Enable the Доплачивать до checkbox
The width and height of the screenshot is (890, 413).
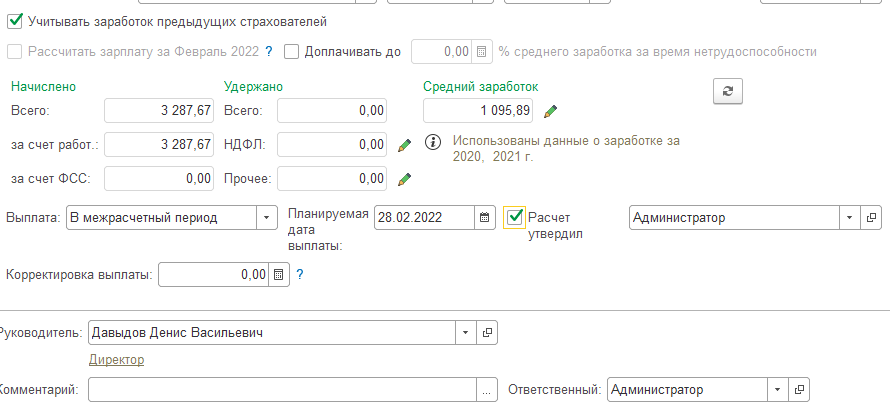tap(292, 51)
